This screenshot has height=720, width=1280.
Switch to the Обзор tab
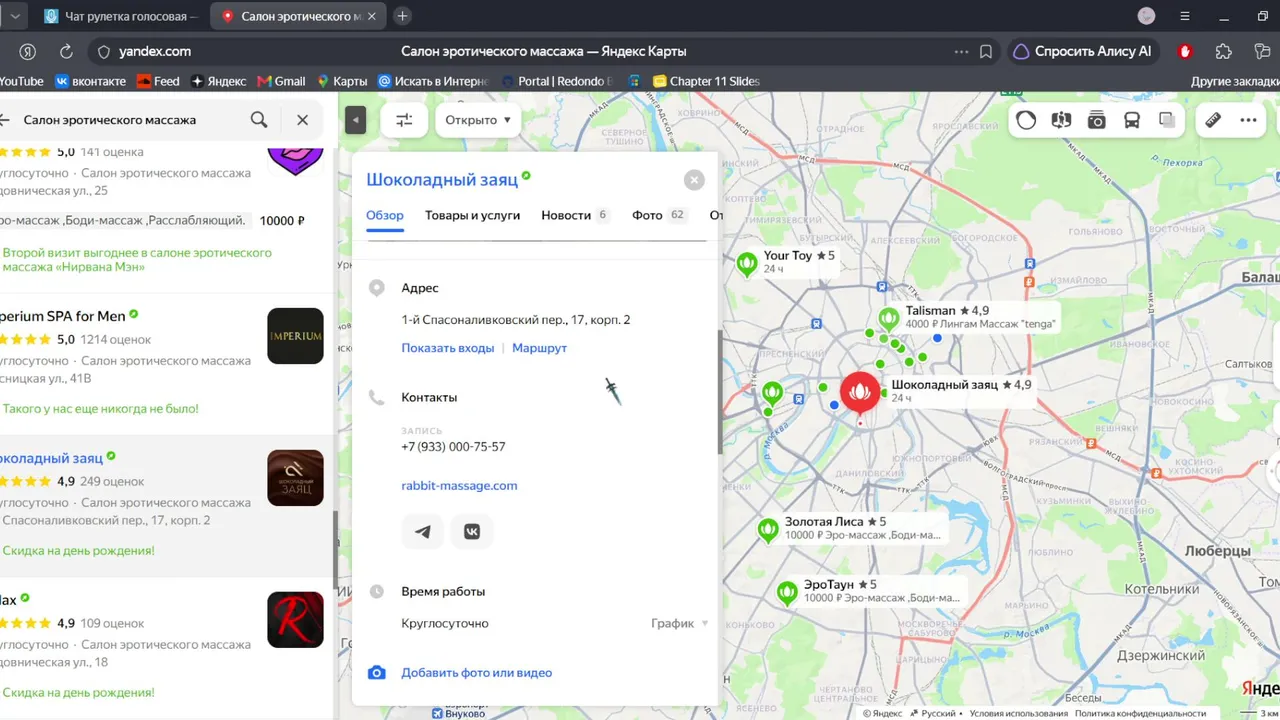[x=385, y=215]
